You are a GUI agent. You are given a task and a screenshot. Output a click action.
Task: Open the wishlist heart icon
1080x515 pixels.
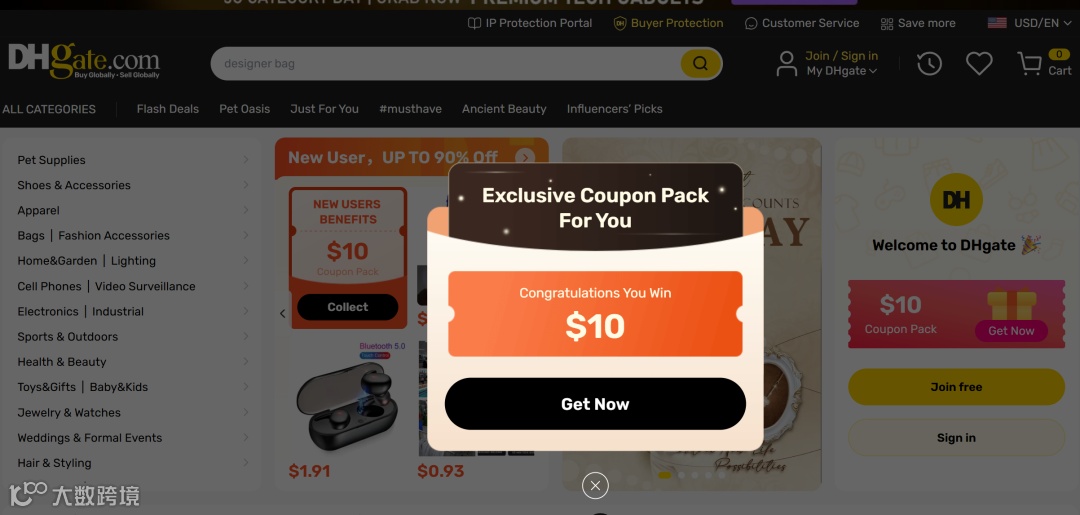pos(979,64)
